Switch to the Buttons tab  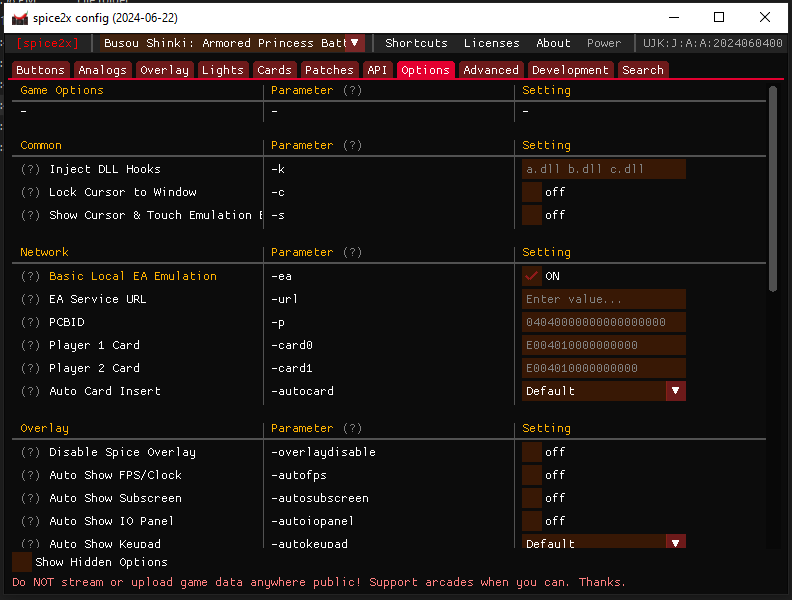(40, 70)
